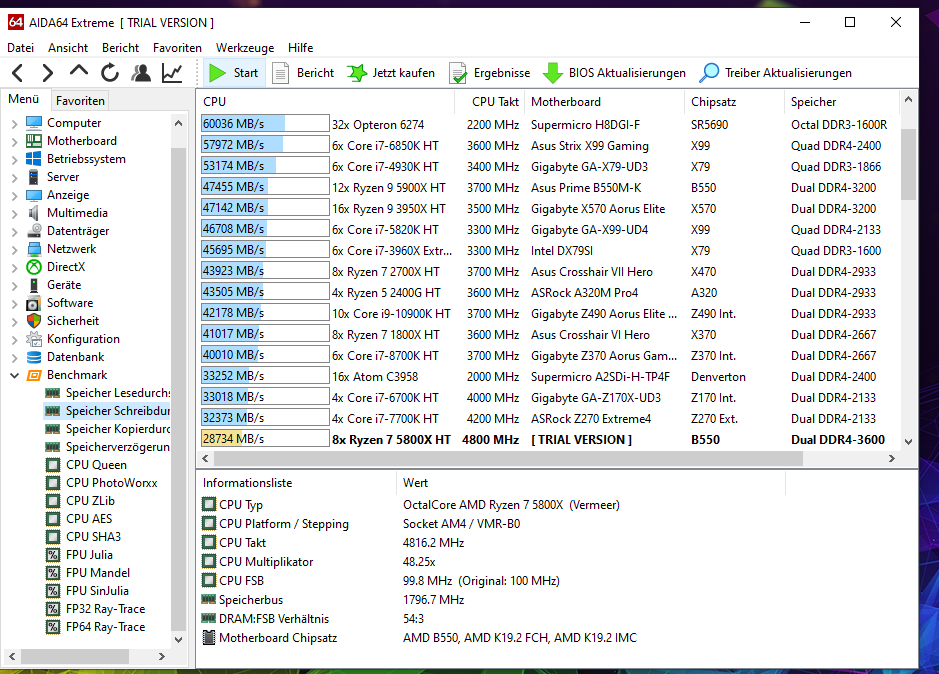This screenshot has width=939, height=674.
Task: Click the CPU Takt column header
Action: [x=490, y=102]
